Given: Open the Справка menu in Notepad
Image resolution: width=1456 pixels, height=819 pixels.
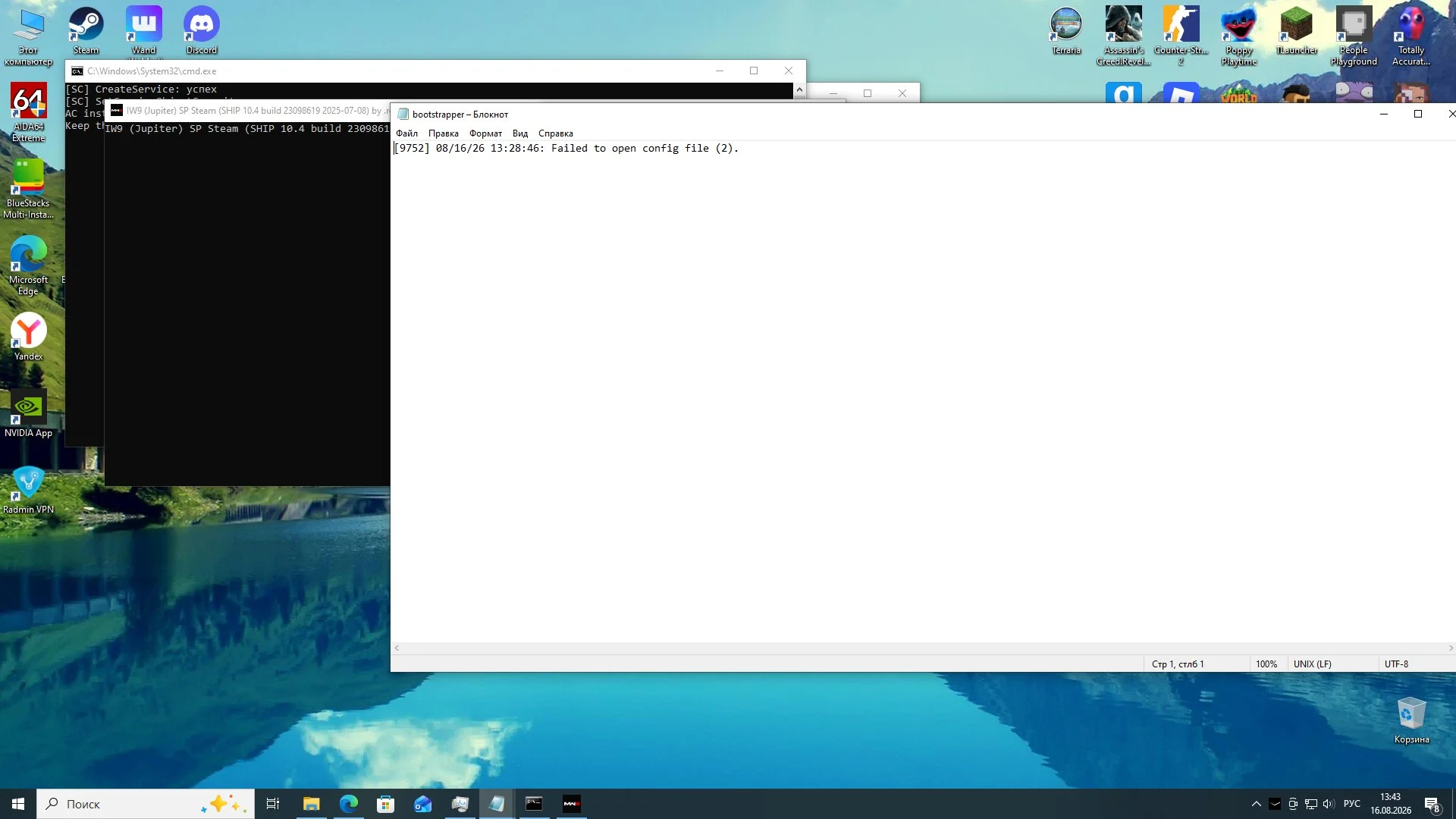Looking at the screenshot, I should [x=555, y=133].
